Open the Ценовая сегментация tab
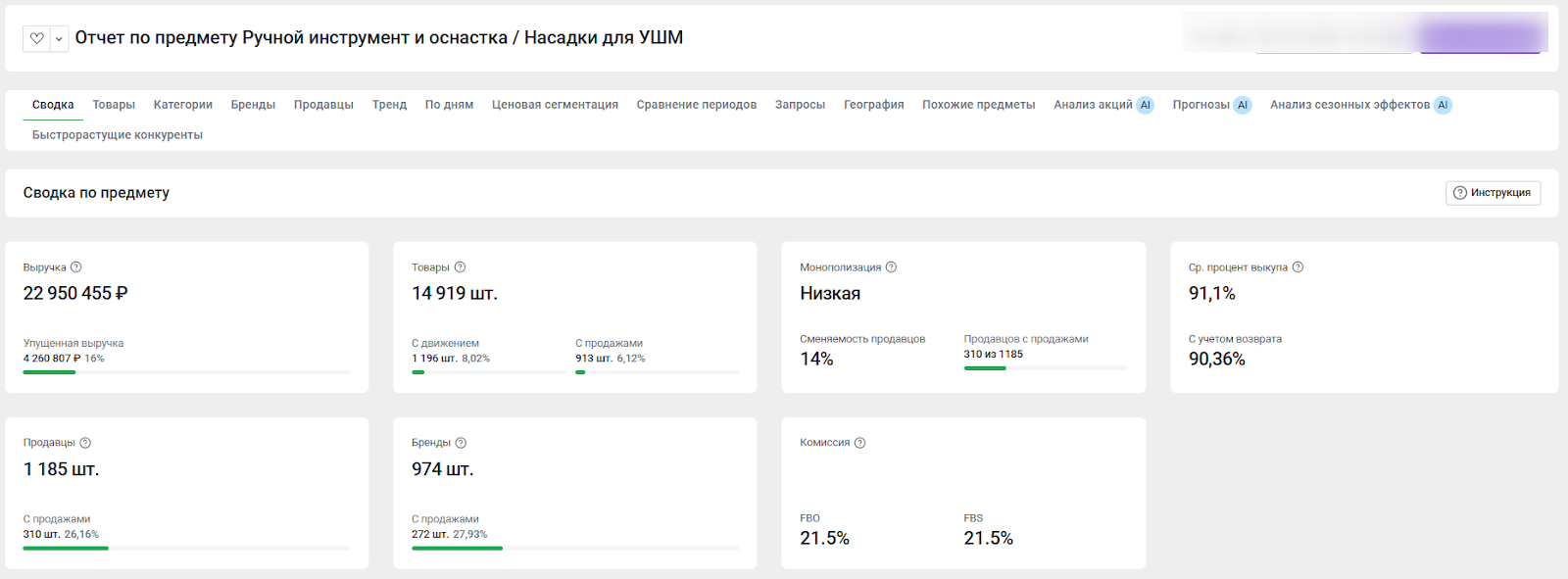Viewport: 1568px width, 579px height. (x=555, y=105)
